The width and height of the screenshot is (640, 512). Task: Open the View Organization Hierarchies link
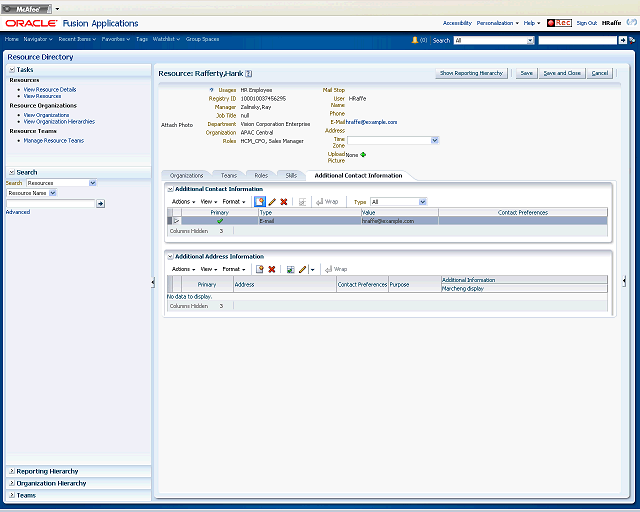coord(59,122)
